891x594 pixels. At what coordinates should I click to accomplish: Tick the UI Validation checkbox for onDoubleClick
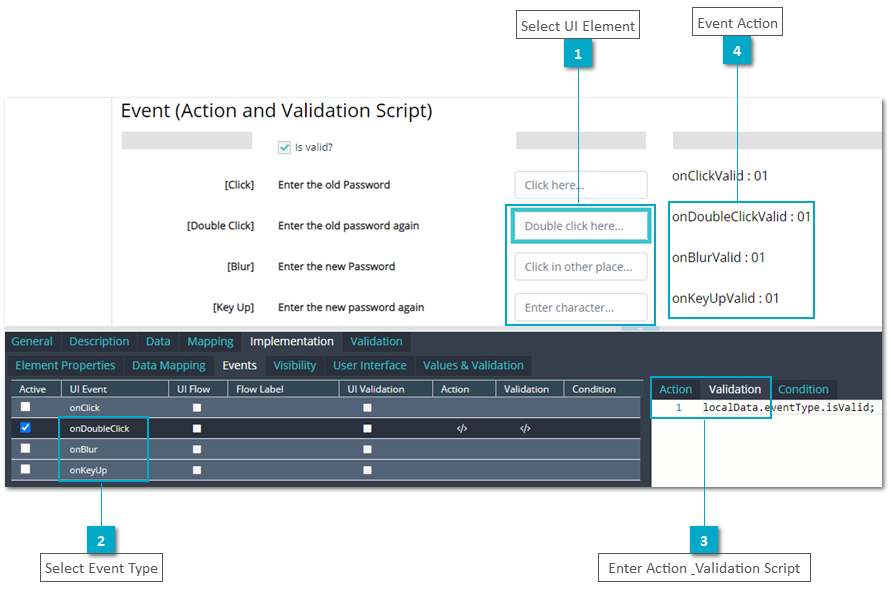[367, 428]
